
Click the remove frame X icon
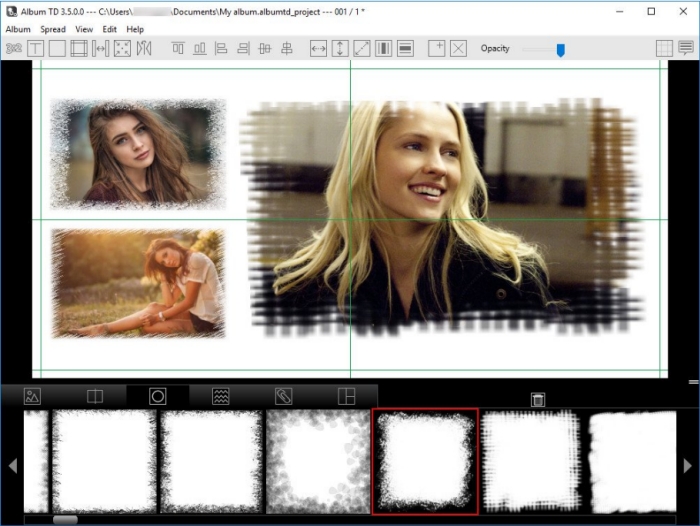click(458, 48)
